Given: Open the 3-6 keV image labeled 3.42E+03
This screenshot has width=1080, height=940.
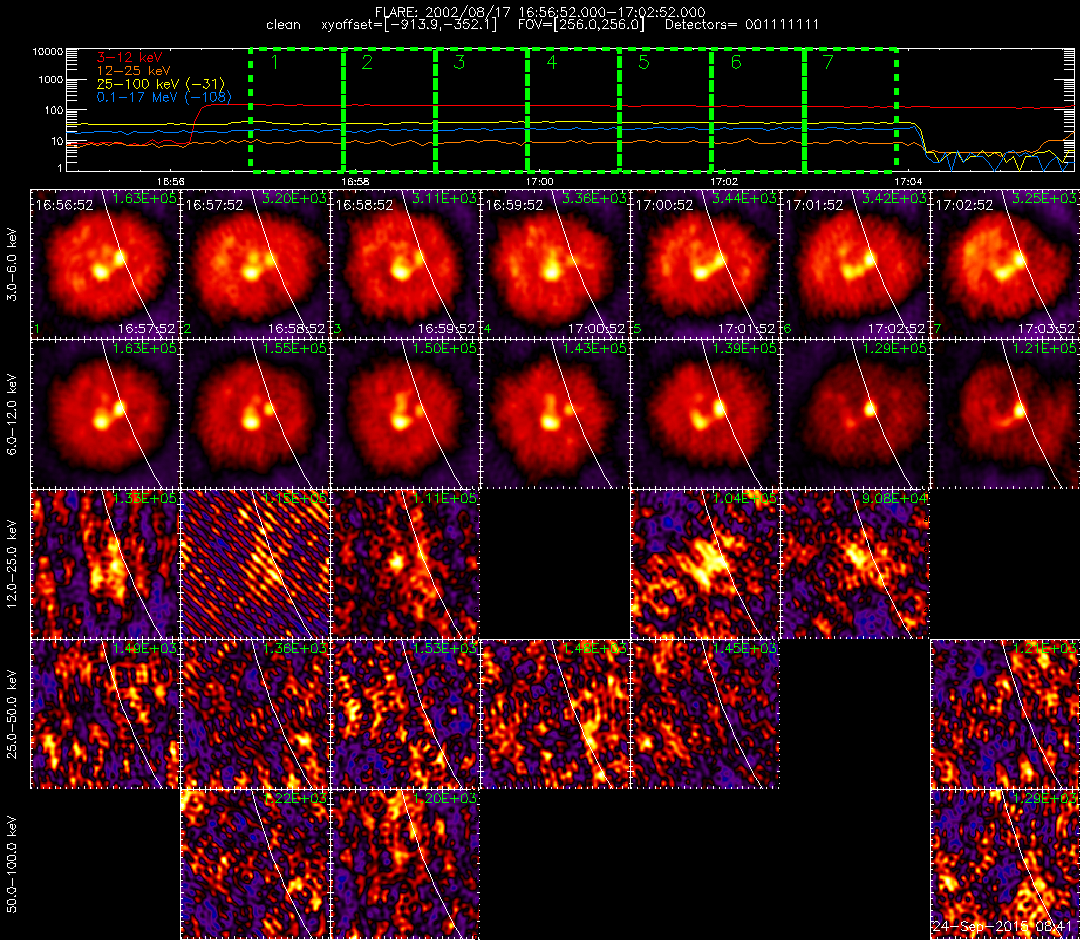Looking at the screenshot, I should [855, 264].
